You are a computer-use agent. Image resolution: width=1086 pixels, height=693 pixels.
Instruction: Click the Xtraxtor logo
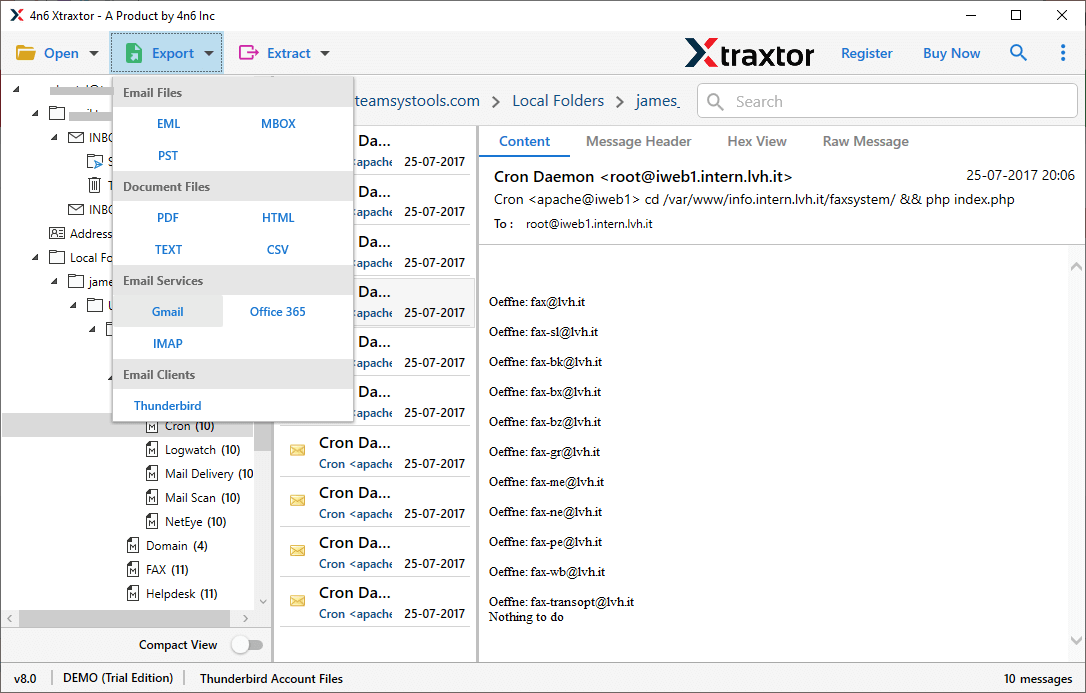coord(749,53)
